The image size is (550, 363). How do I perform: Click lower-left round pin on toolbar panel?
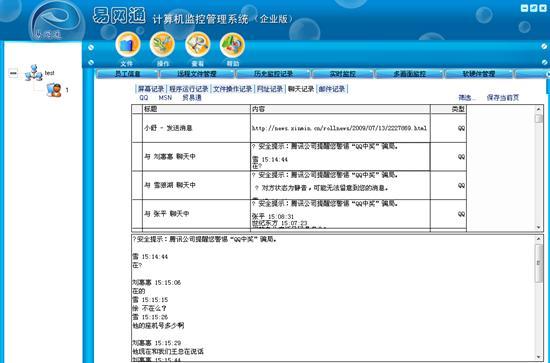coord(91,62)
